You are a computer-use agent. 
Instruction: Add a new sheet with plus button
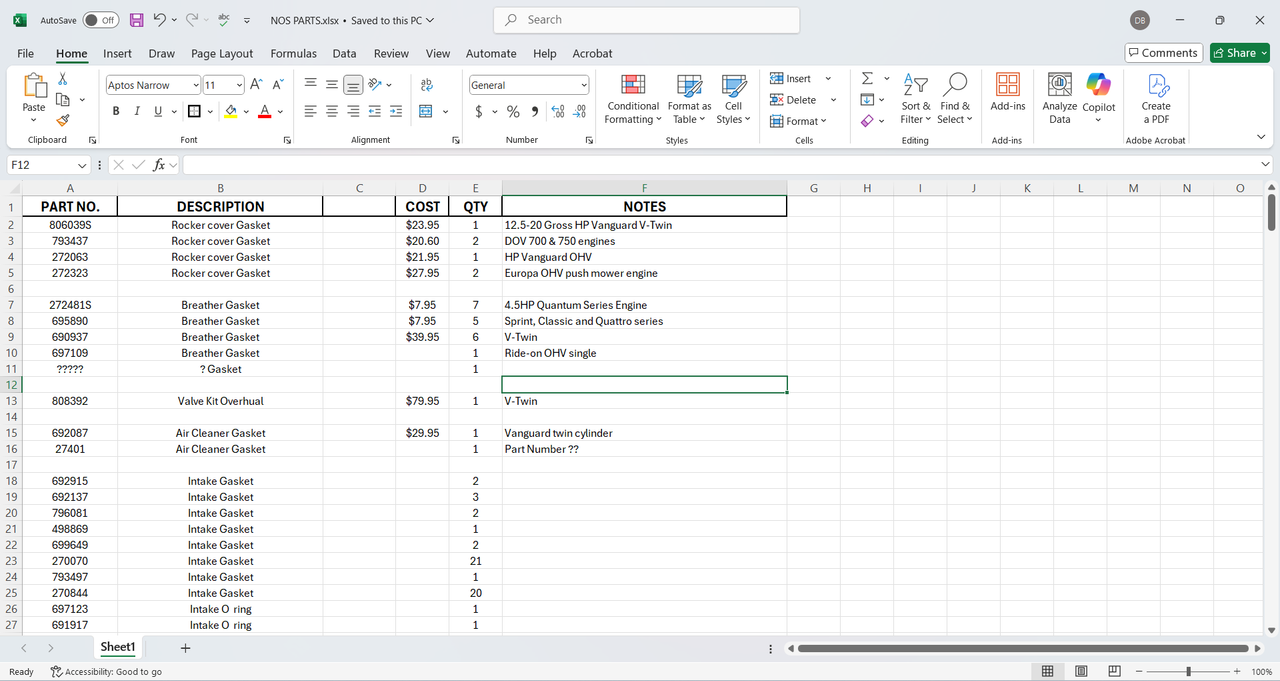click(185, 648)
